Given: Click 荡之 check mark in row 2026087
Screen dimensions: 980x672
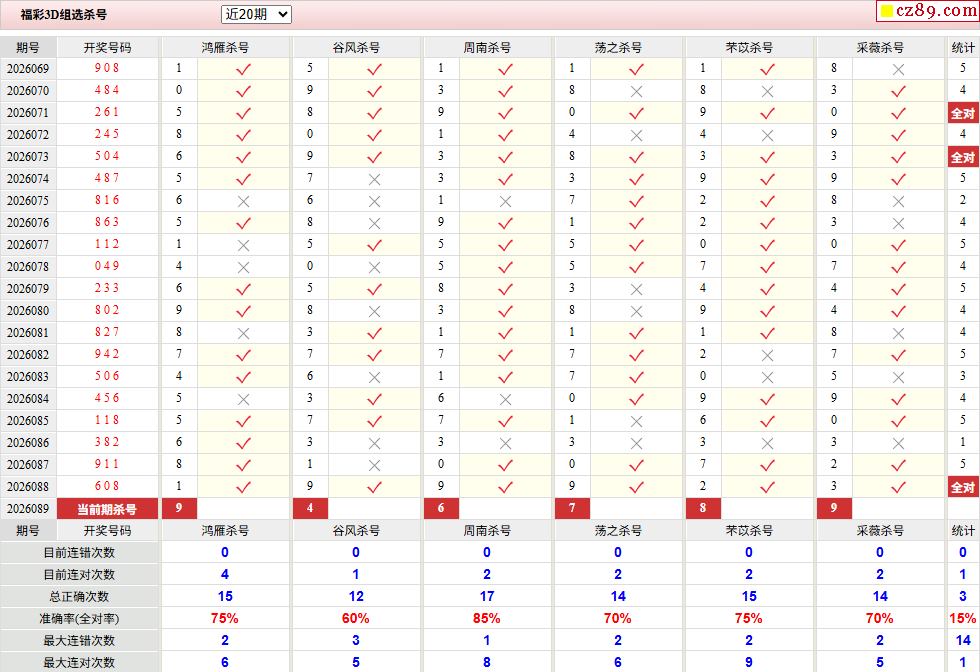Looking at the screenshot, I should [636, 466].
